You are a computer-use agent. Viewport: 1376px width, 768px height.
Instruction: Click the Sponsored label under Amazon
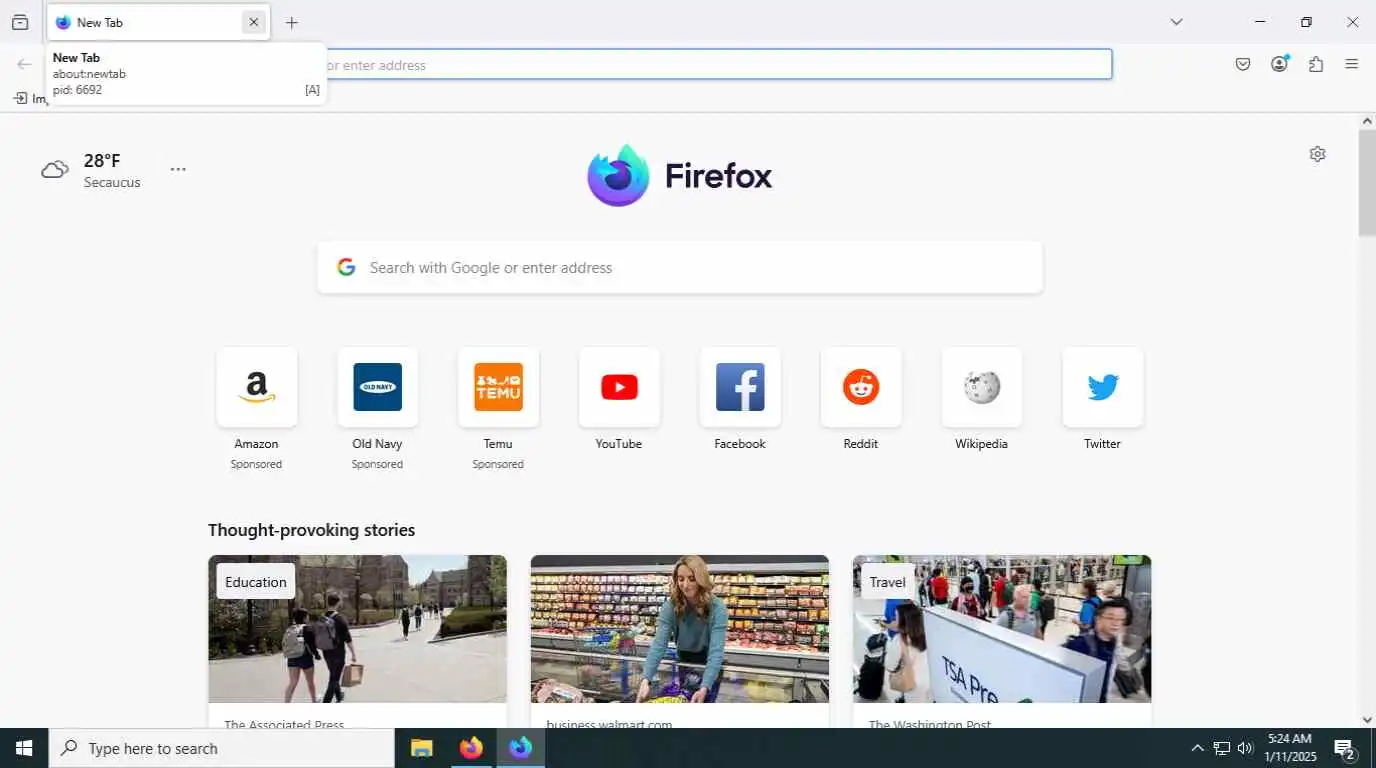click(x=256, y=464)
